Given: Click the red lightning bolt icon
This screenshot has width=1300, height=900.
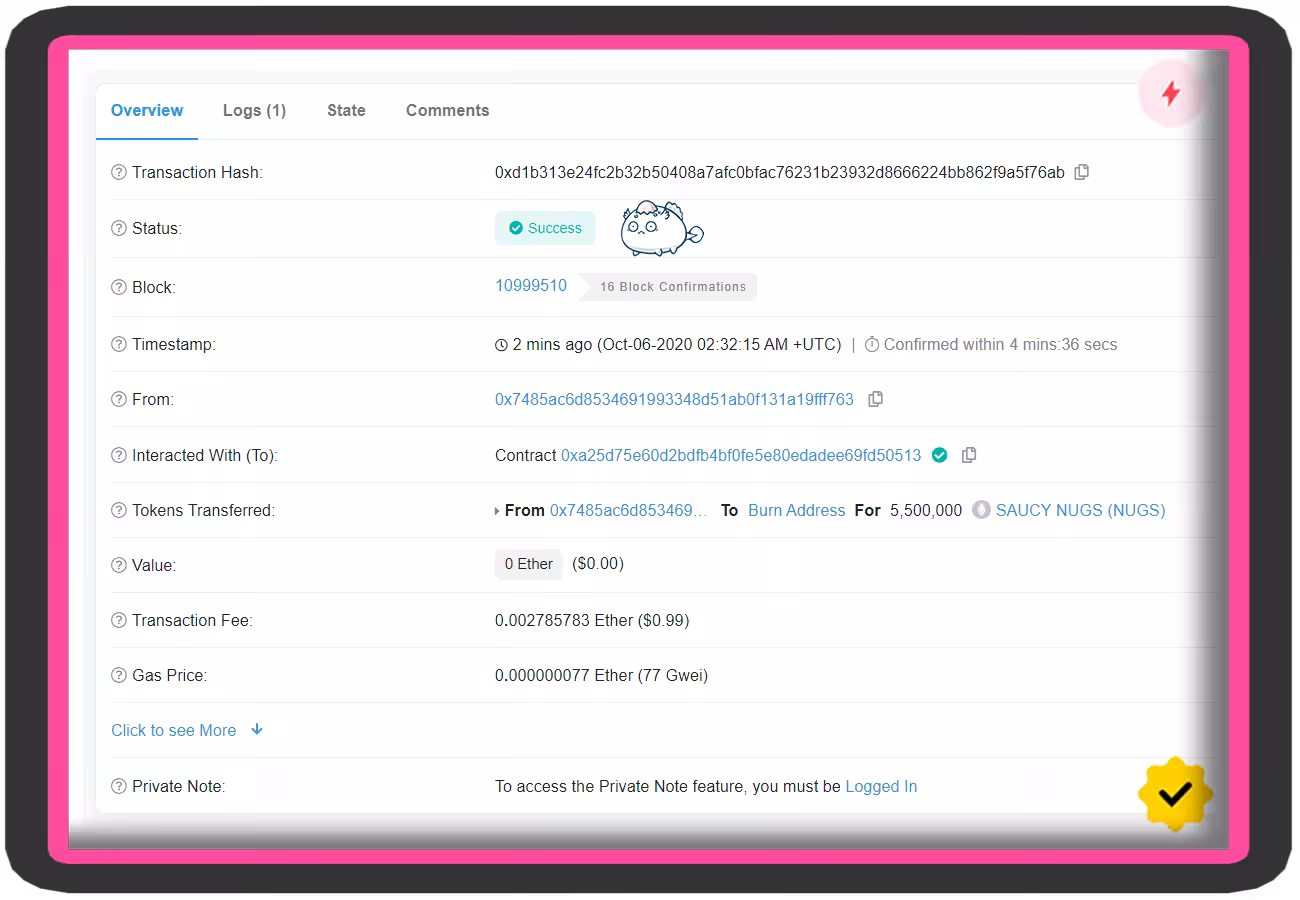Looking at the screenshot, I should (1170, 94).
